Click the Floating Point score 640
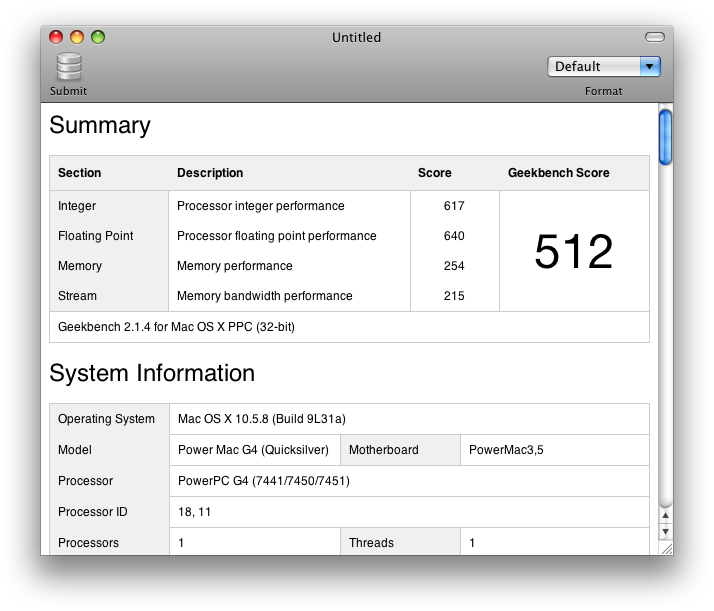 coord(454,236)
